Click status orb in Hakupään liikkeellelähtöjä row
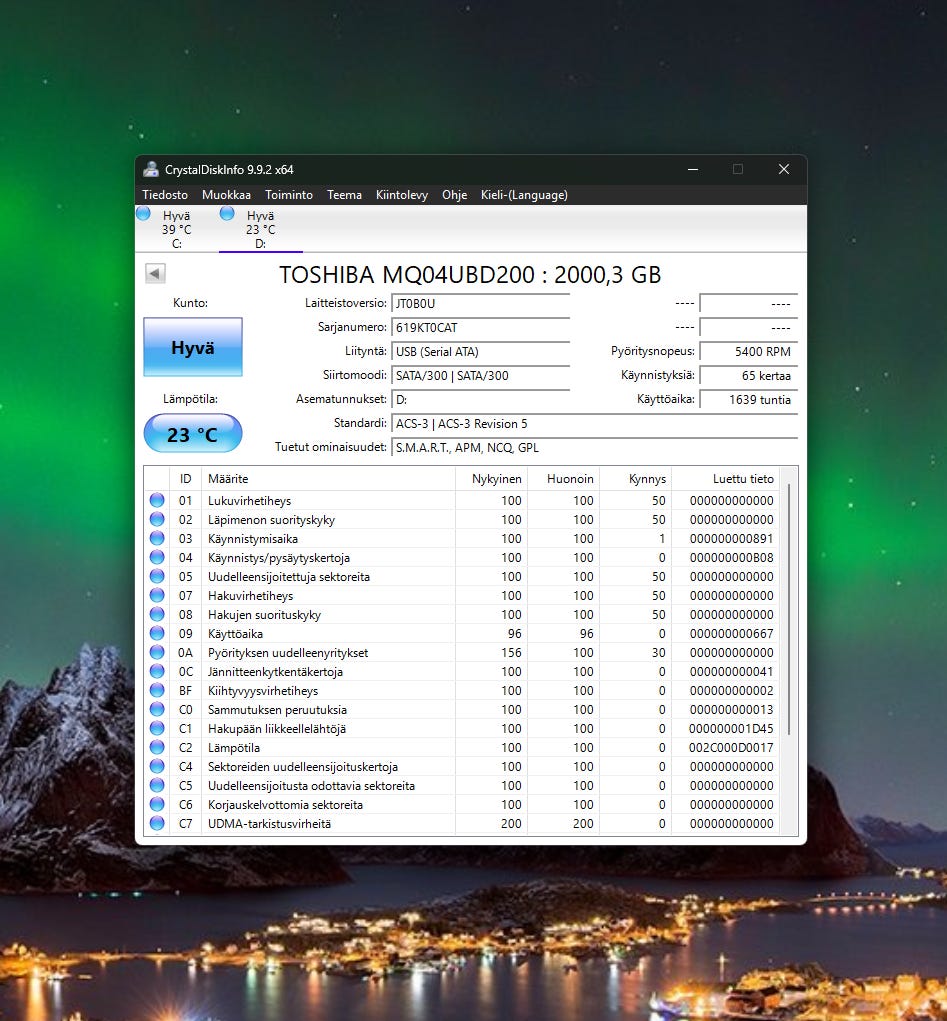This screenshot has height=1021, width=947. (157, 728)
